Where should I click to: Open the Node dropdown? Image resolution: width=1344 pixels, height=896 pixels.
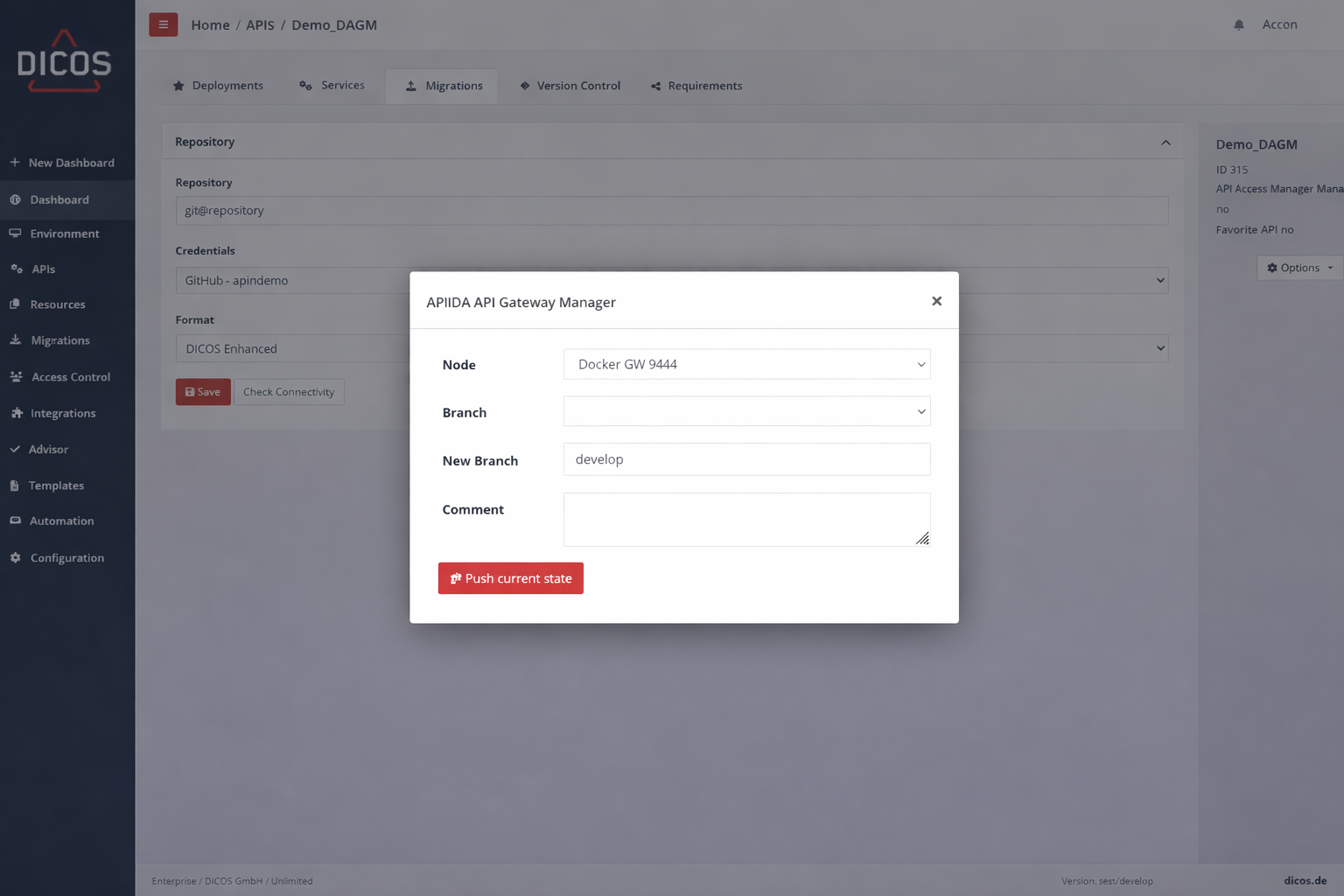tap(746, 364)
